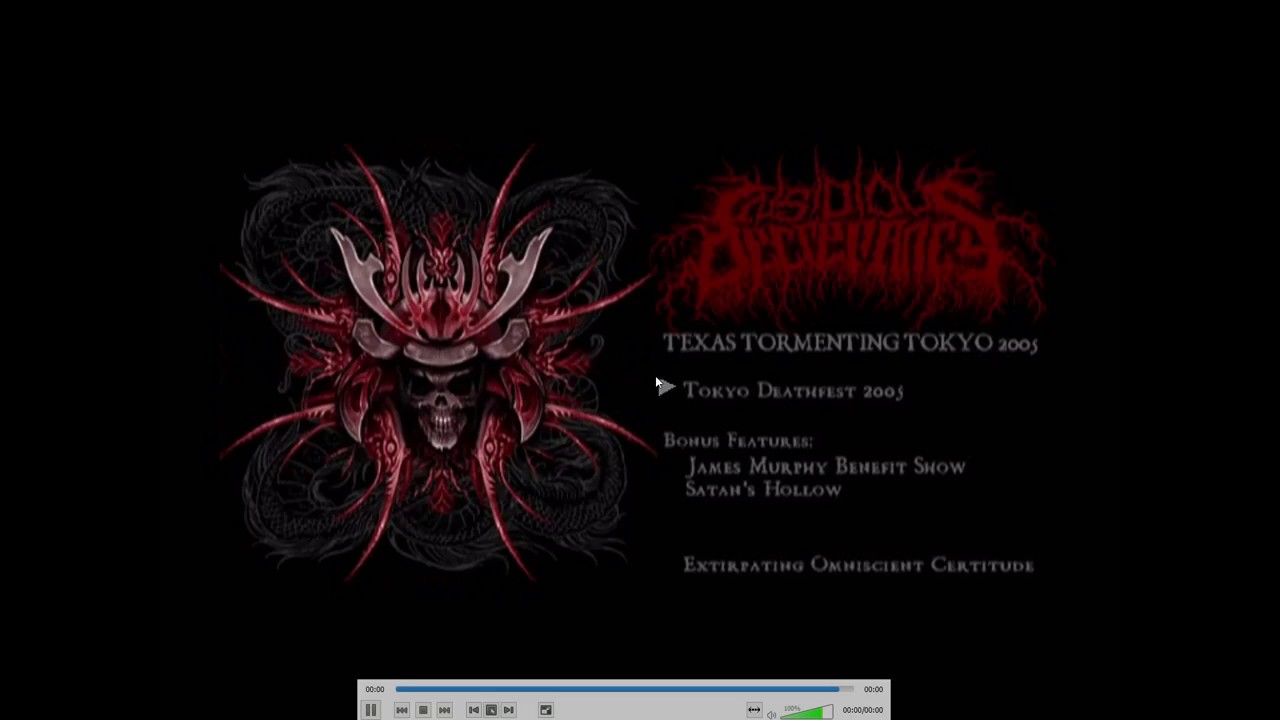This screenshot has width=1280, height=720.
Task: Click the elapsed time label 00:00 on left
Action: click(375, 689)
